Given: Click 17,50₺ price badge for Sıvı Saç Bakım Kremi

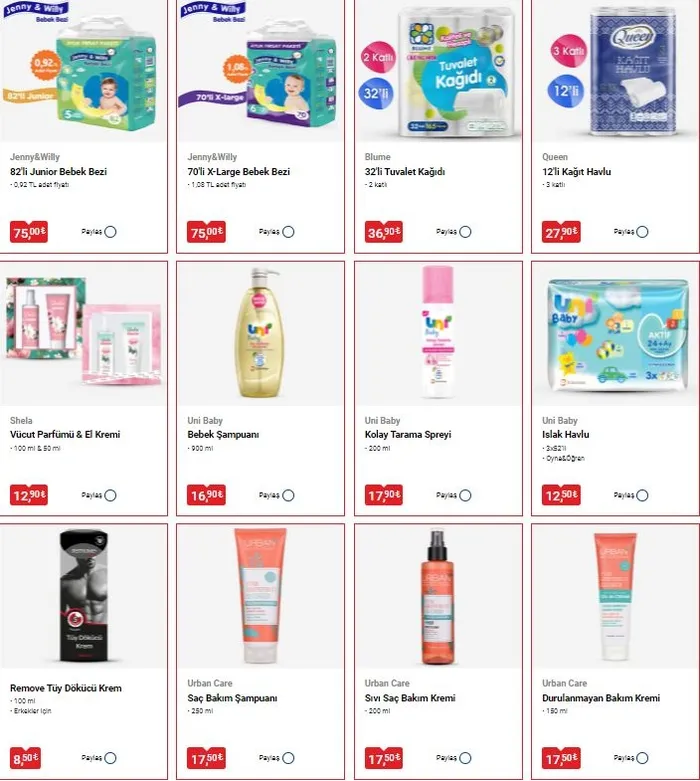Looking at the screenshot, I should (384, 758).
